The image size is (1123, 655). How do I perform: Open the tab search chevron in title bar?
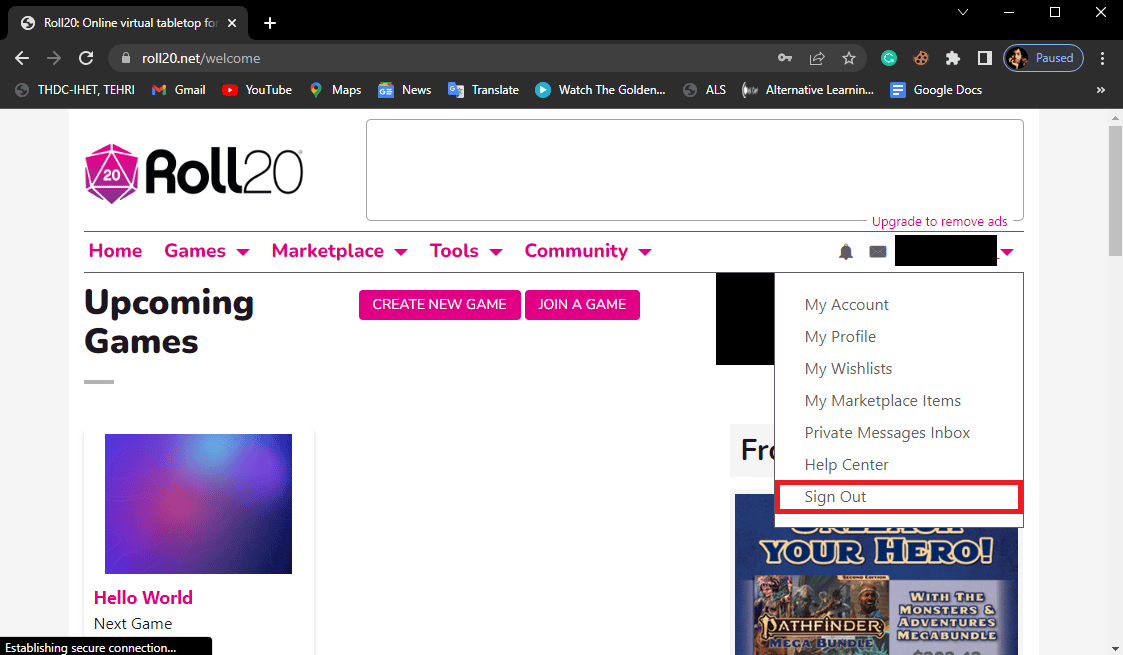(963, 12)
